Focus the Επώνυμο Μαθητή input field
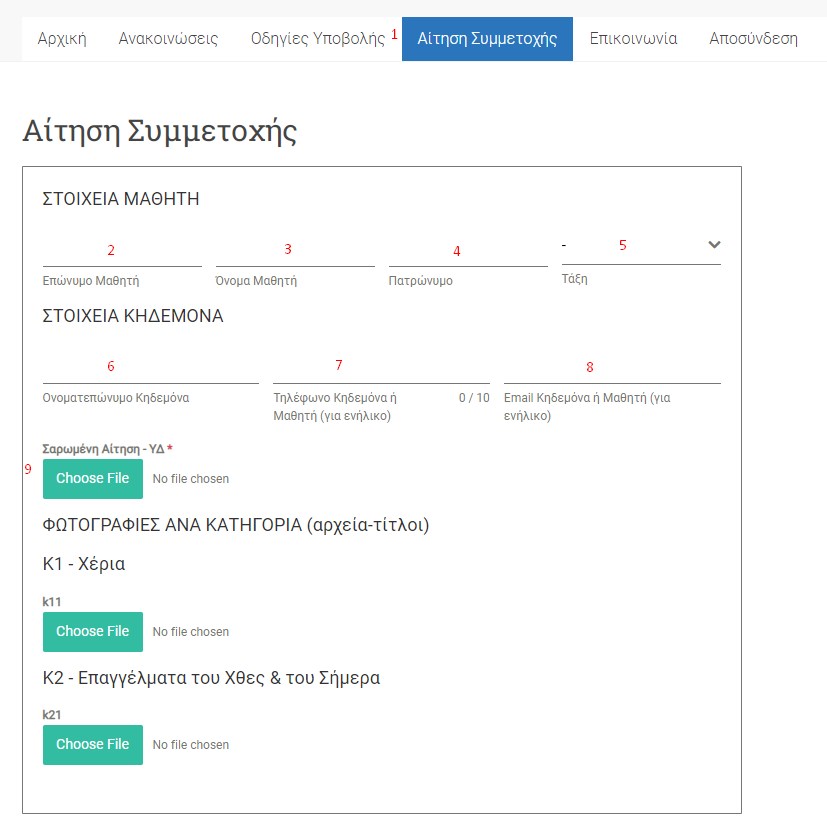This screenshot has width=827, height=825. point(122,251)
